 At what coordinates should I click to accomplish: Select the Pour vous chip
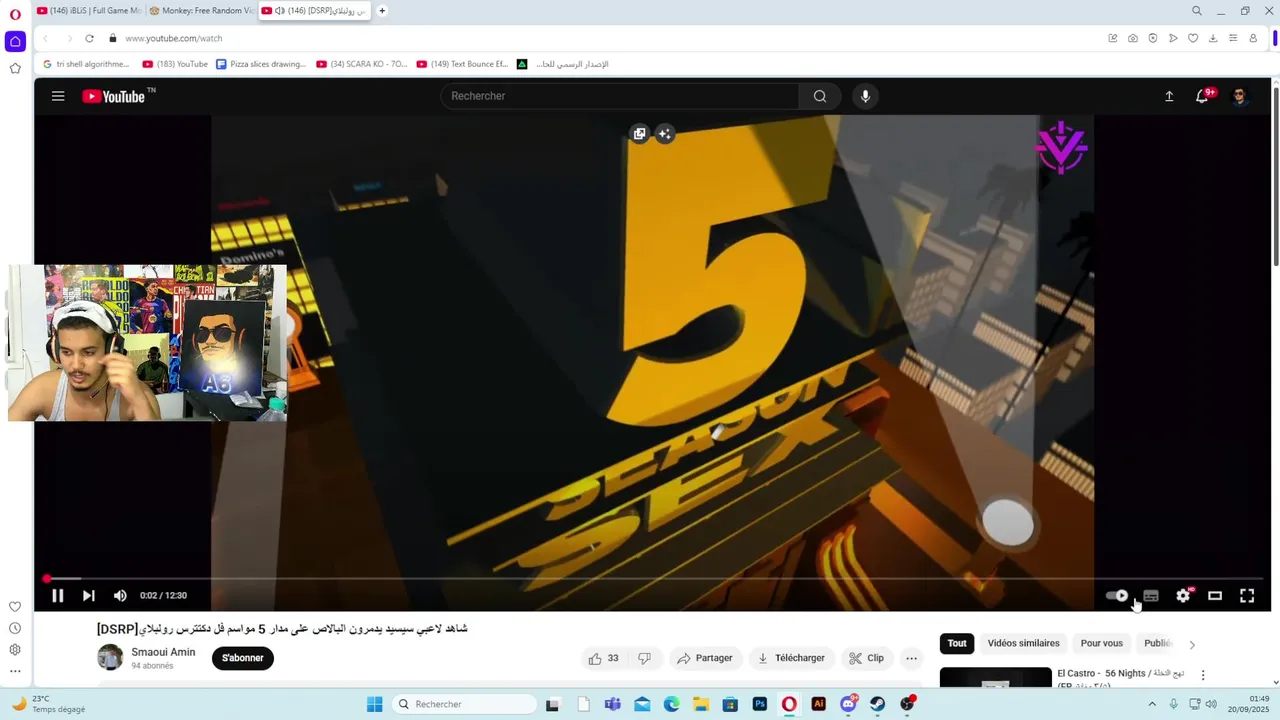(x=1101, y=643)
